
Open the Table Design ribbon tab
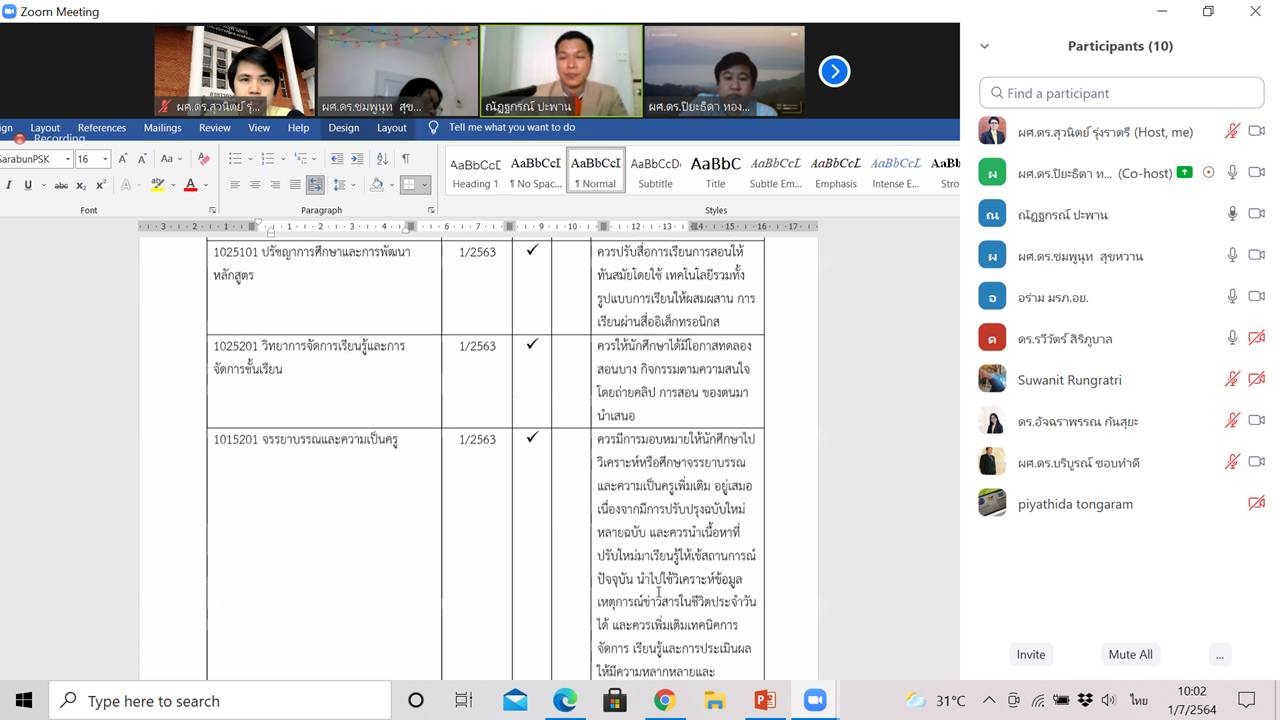coord(343,128)
